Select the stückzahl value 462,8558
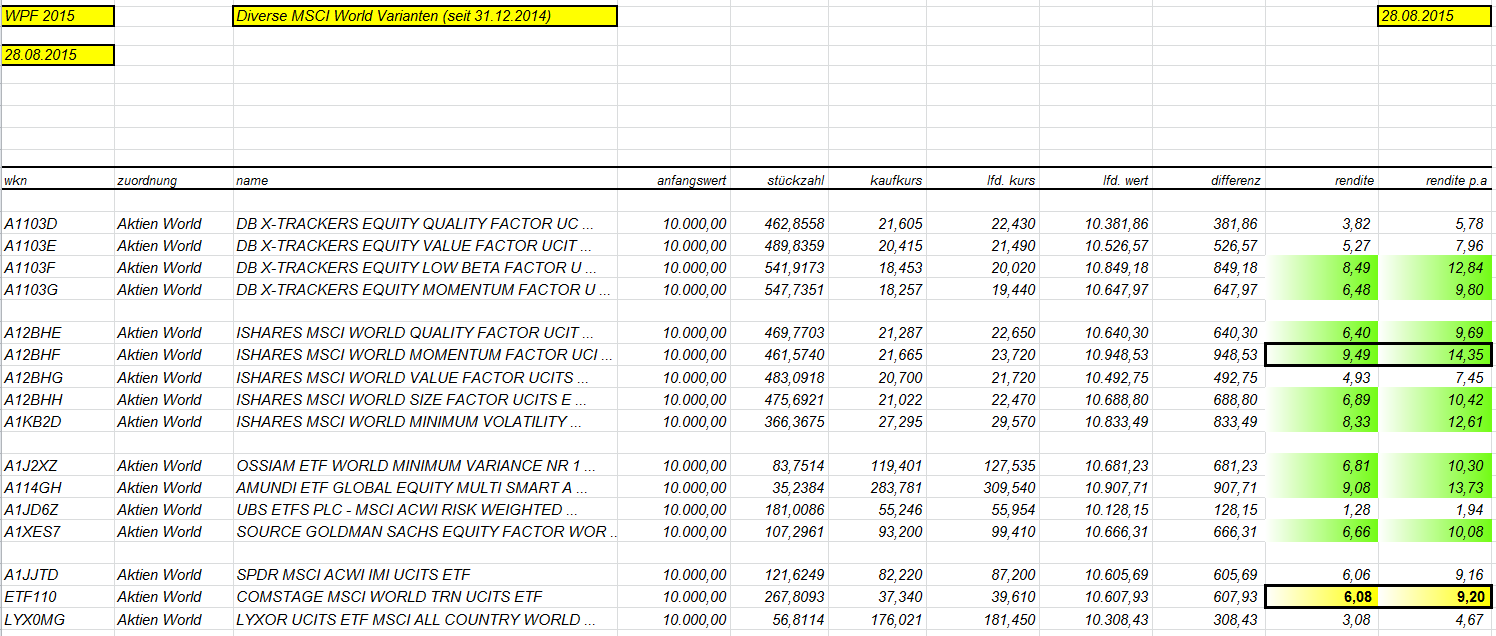1496x636 pixels. [x=779, y=223]
